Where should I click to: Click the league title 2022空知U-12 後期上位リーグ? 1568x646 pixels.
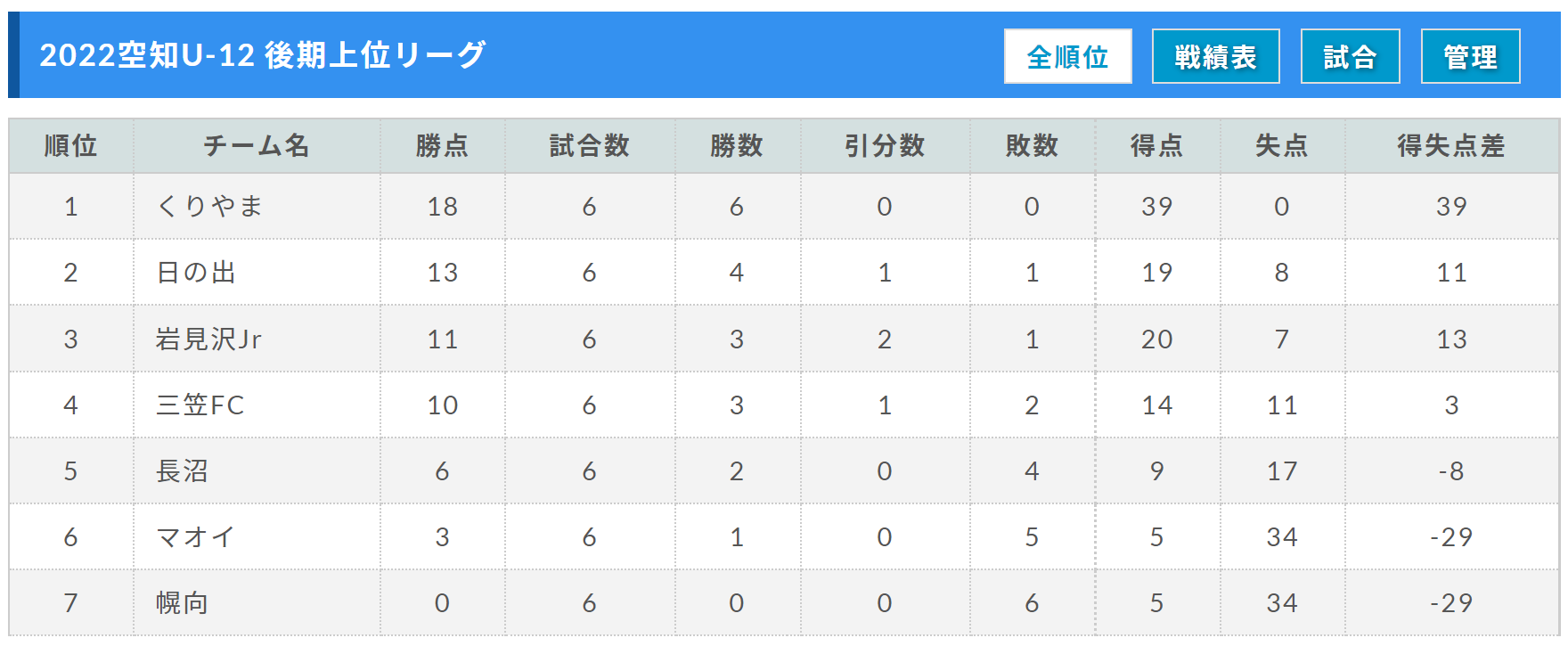click(x=263, y=55)
